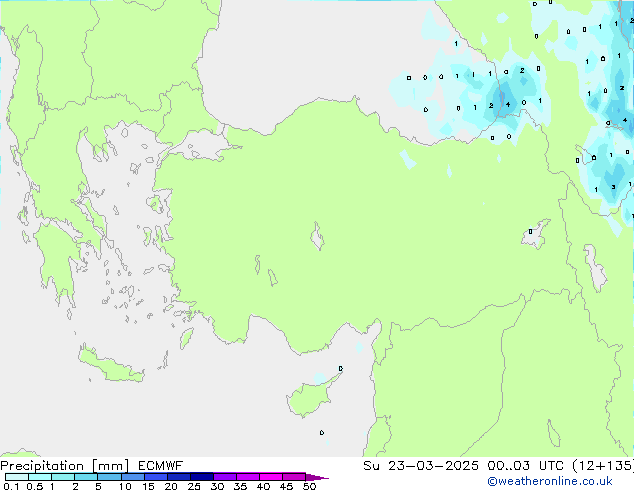Click the date 'Su 23-03-2025'
Screen dimensions: 634x490
coord(421,466)
